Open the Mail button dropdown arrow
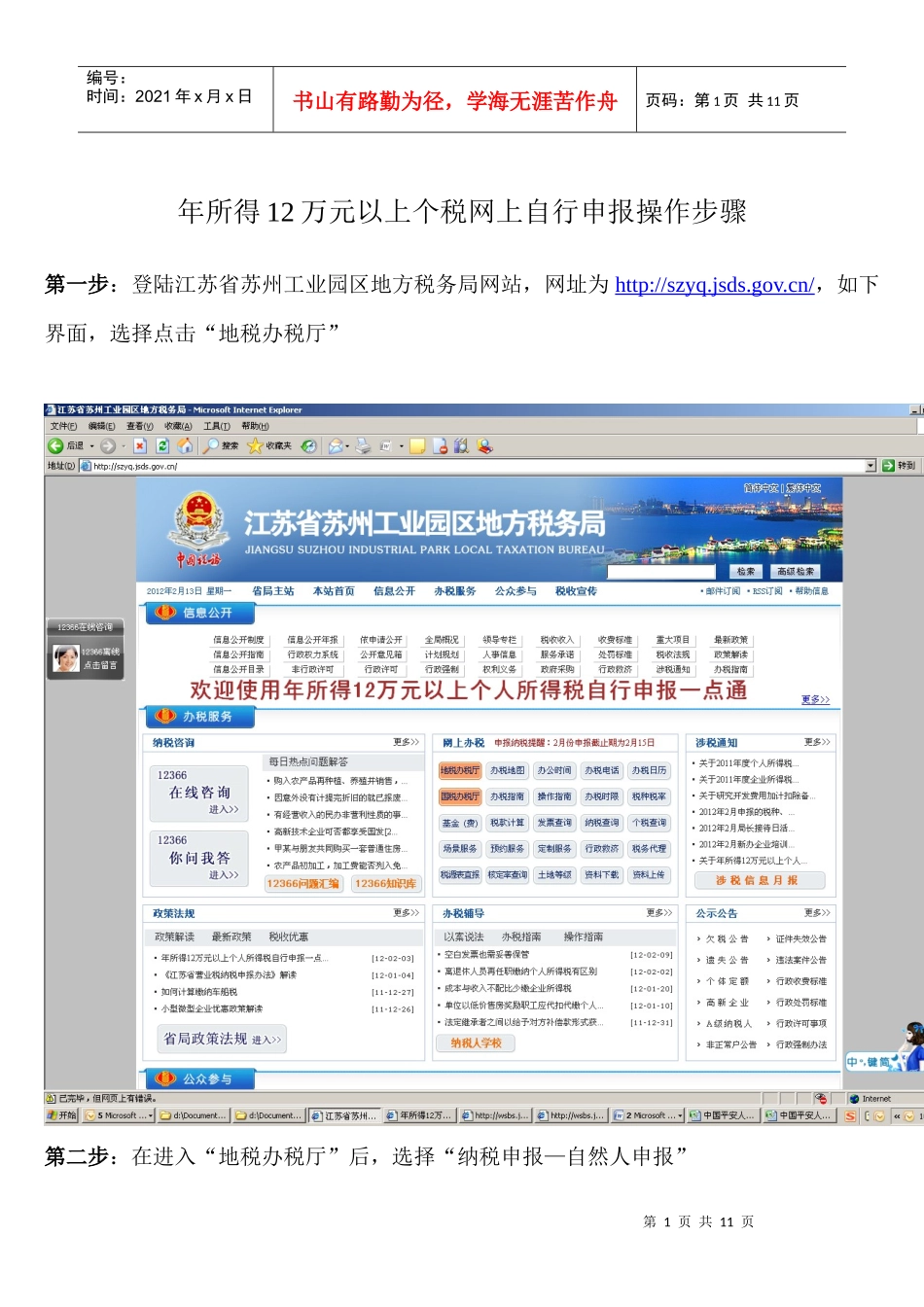Image resolution: width=924 pixels, height=1307 pixels. tap(348, 446)
